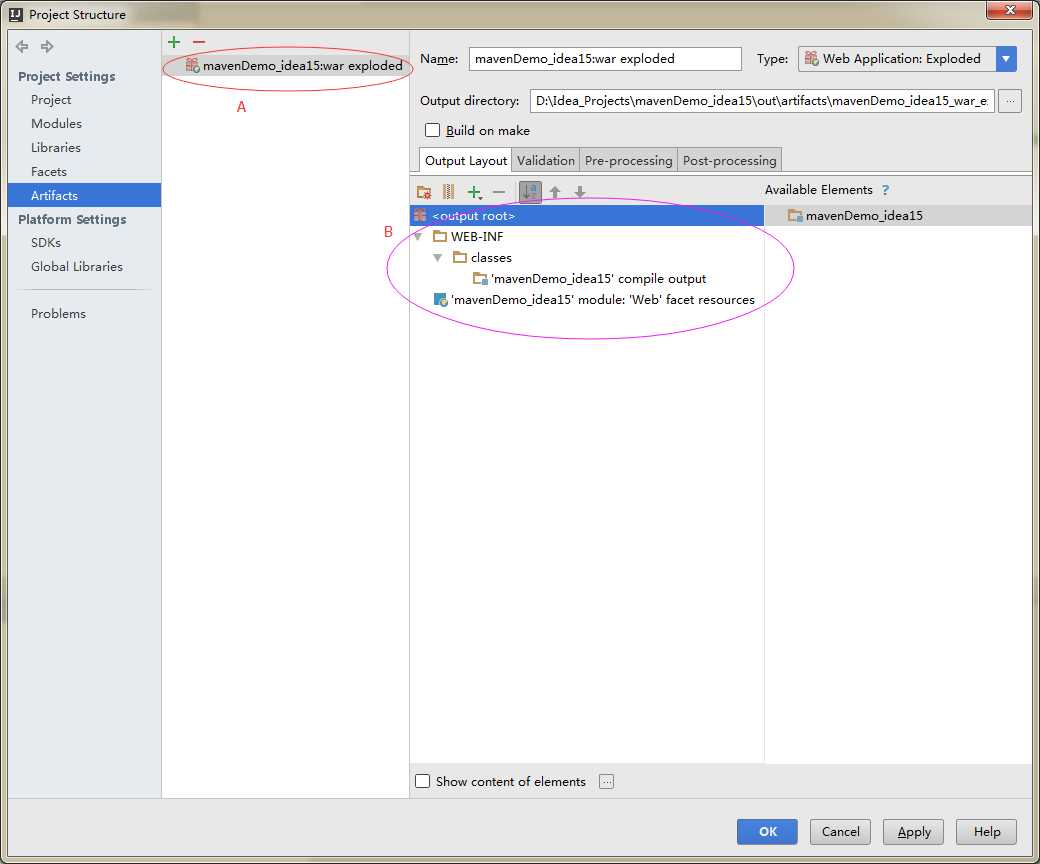This screenshot has height=864, width=1040.
Task: Open the Post-processing tab
Action: [730, 160]
